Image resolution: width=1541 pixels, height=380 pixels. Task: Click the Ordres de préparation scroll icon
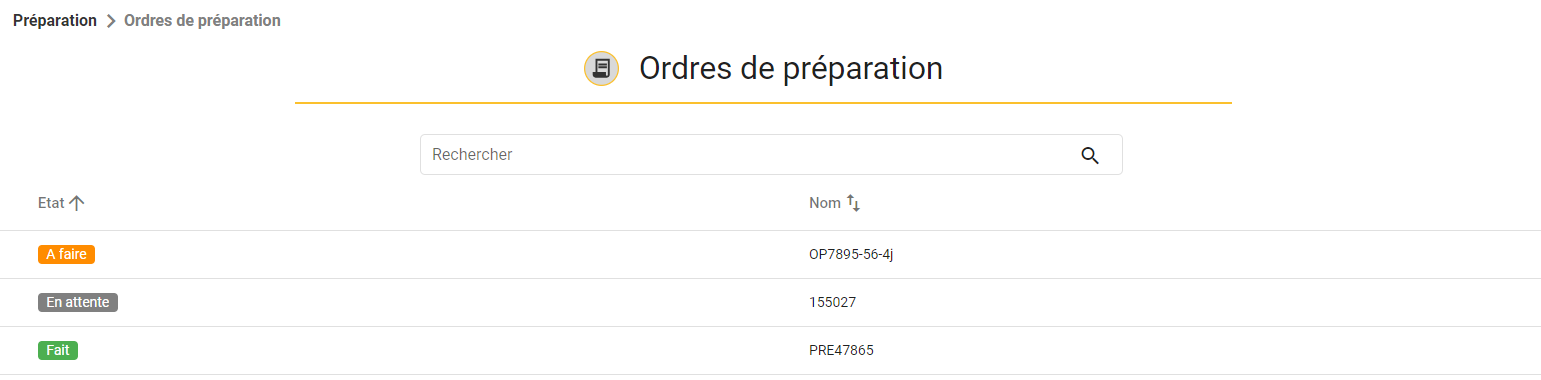pos(601,68)
